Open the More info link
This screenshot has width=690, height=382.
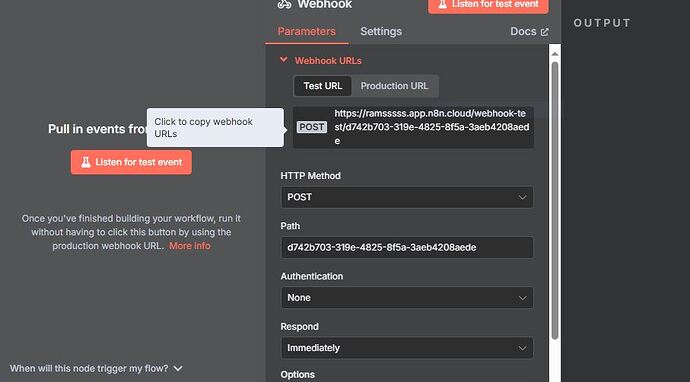point(190,246)
